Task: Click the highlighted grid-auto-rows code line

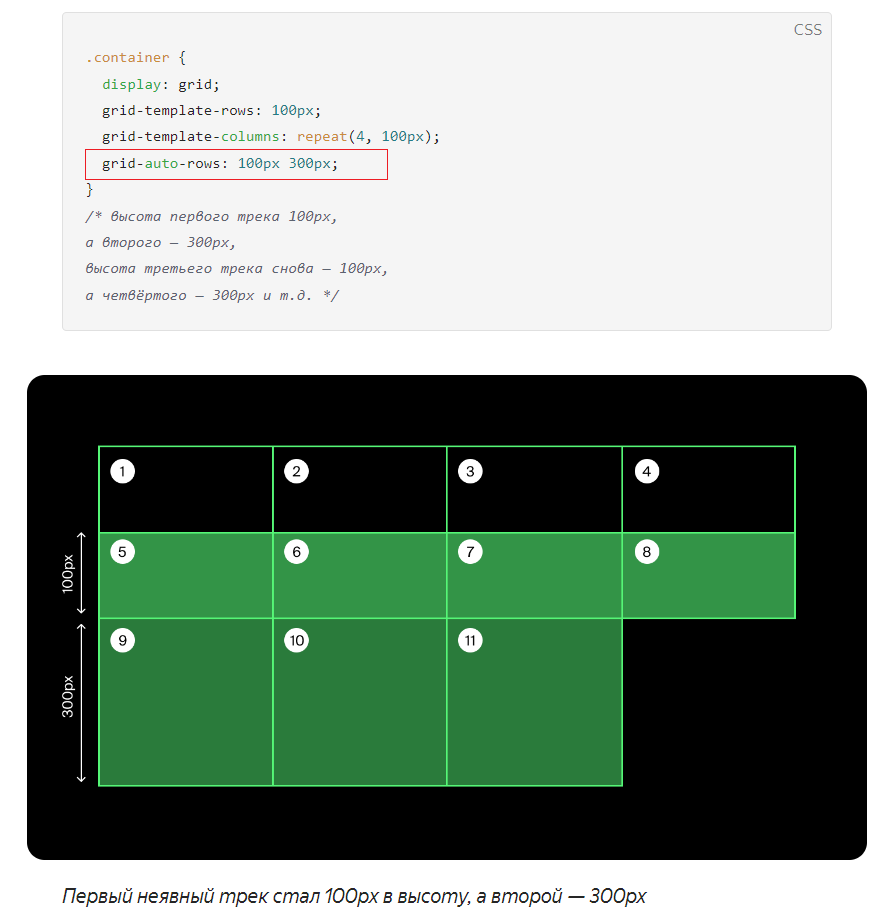Action: pos(236,164)
